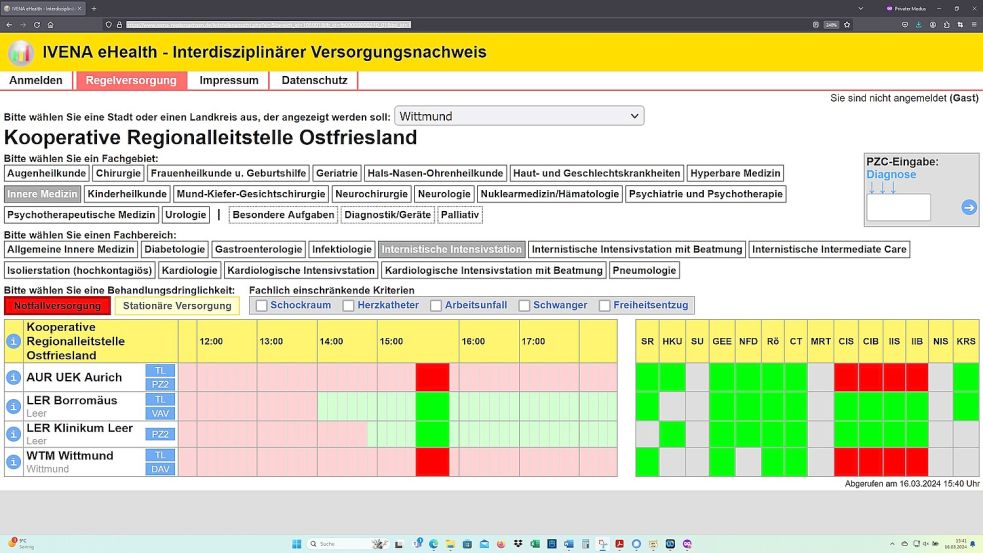Screen dimensions: 983x553
Task: Choose Kardiologische Intensivstation mit Beatmung
Action: [493, 270]
